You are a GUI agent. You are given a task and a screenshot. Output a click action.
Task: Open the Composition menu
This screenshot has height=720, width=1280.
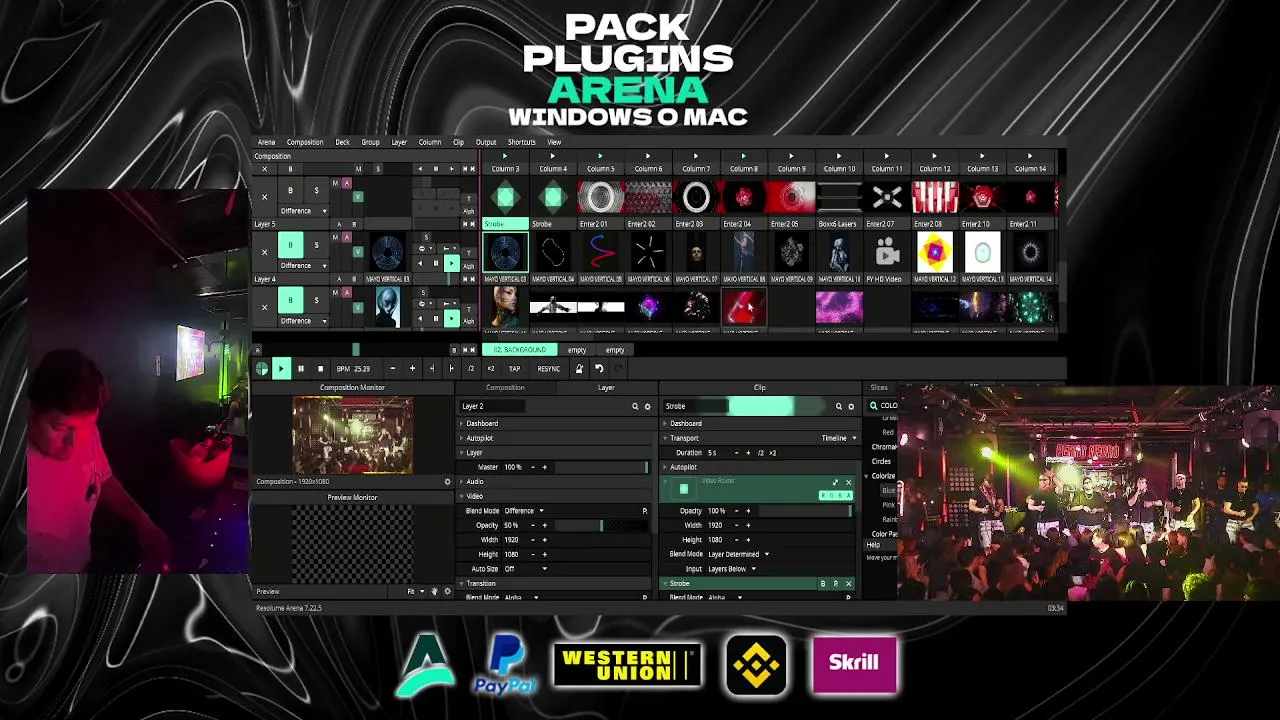click(x=305, y=142)
